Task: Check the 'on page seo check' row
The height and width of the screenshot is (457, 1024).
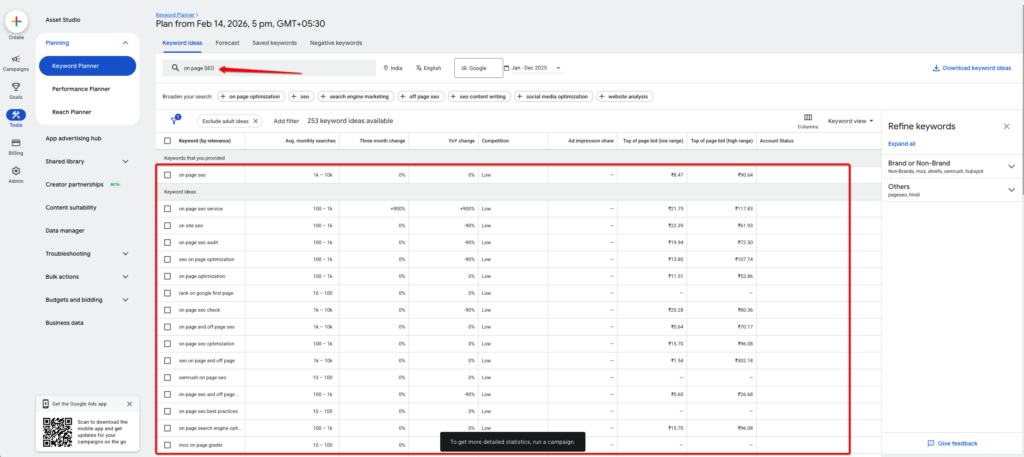Action: click(x=168, y=309)
